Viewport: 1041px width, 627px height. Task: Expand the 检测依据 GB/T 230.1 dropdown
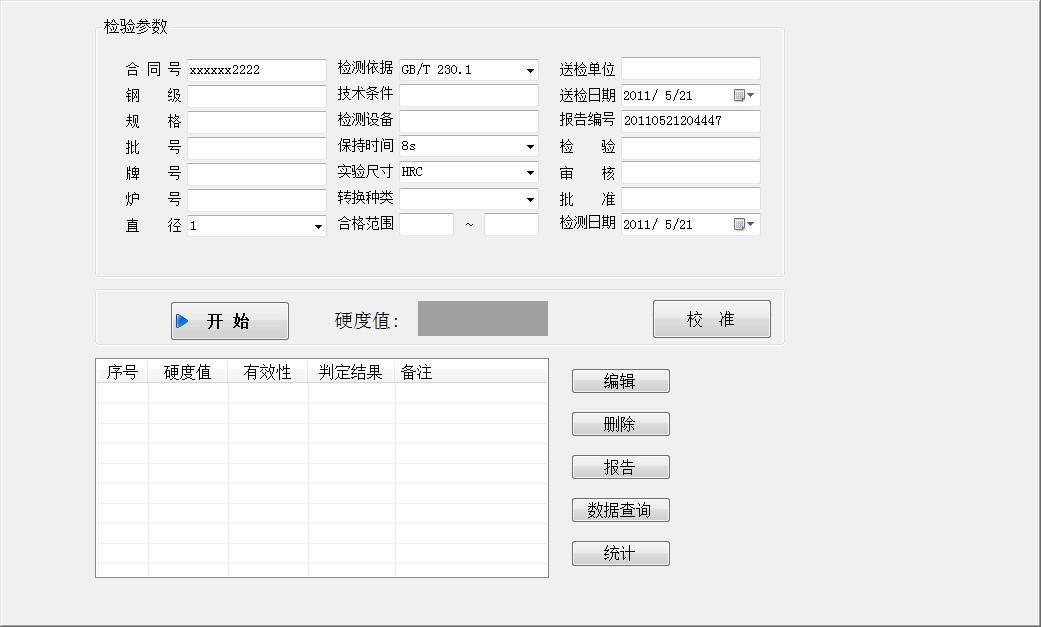530,70
